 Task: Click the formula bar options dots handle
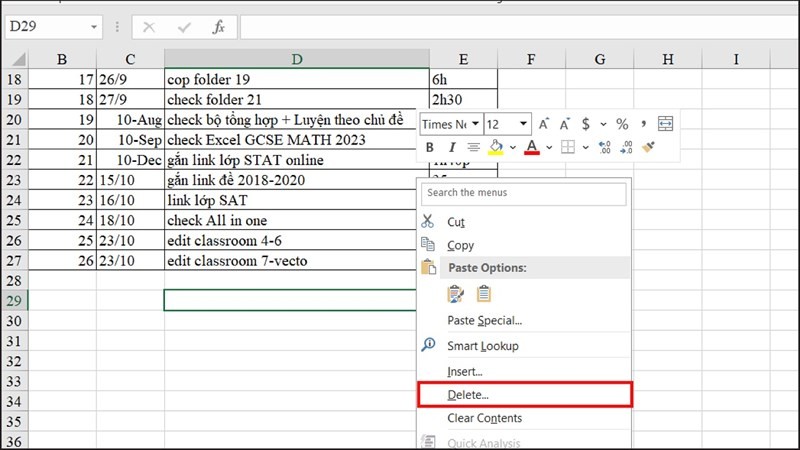pos(117,27)
